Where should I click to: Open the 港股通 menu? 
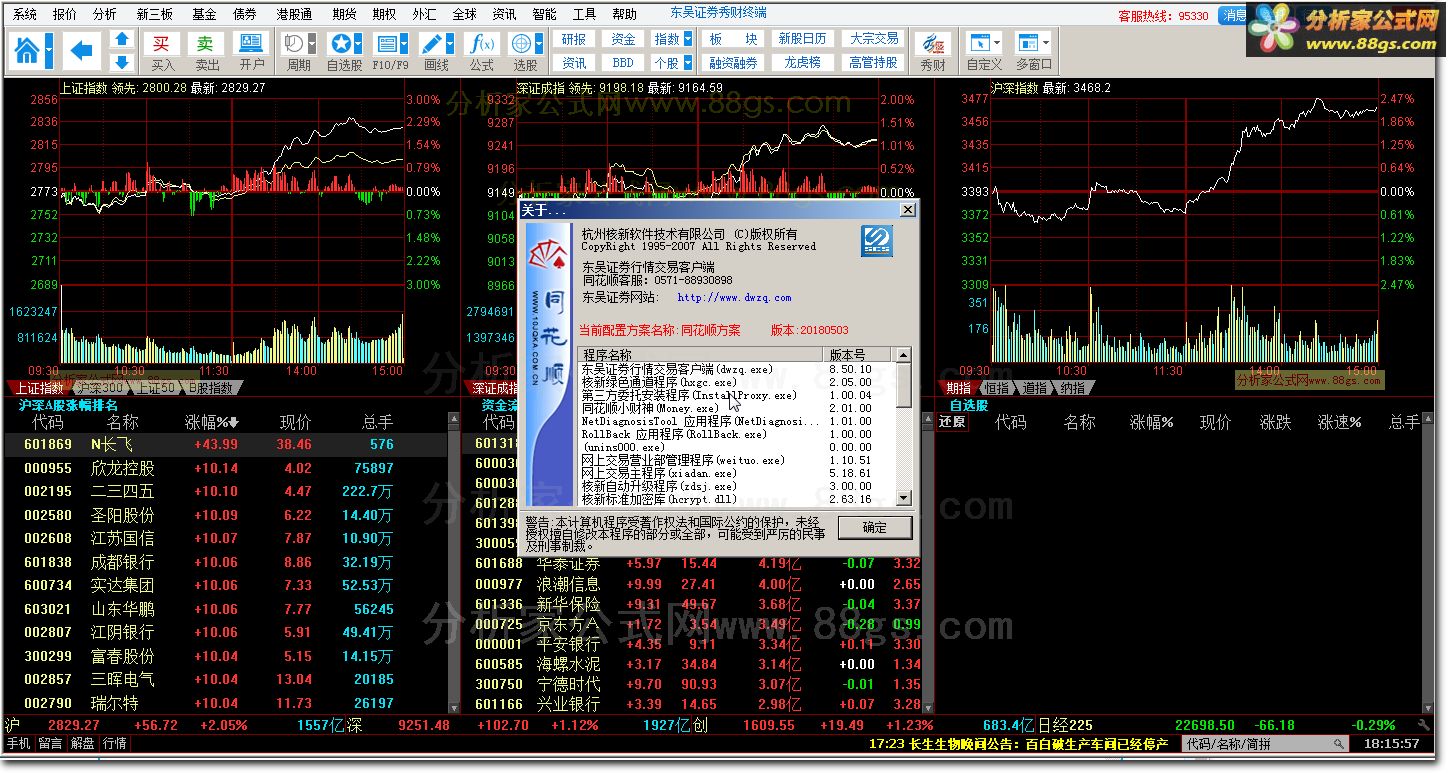294,15
